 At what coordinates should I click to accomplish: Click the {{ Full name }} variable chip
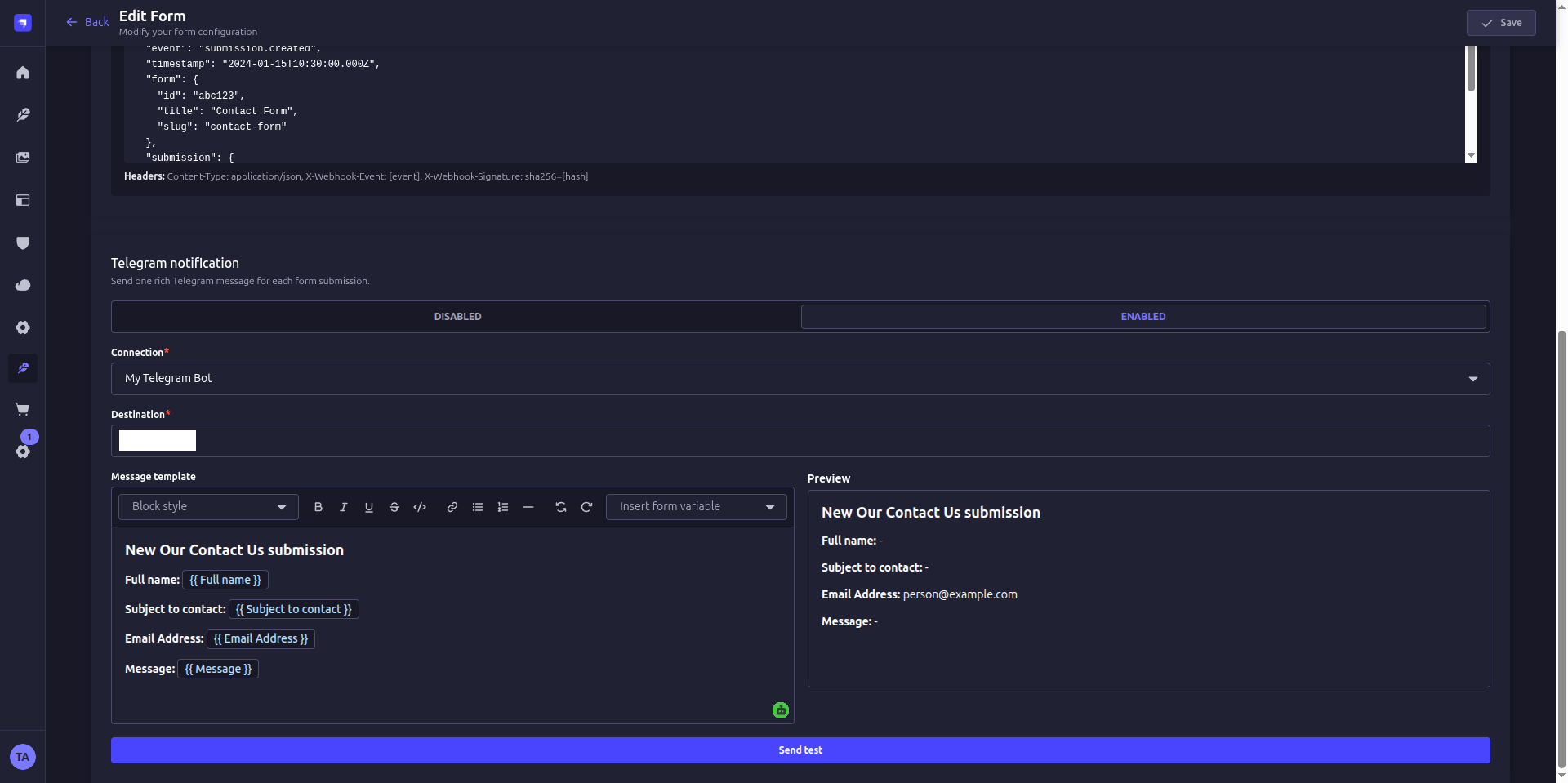point(225,580)
